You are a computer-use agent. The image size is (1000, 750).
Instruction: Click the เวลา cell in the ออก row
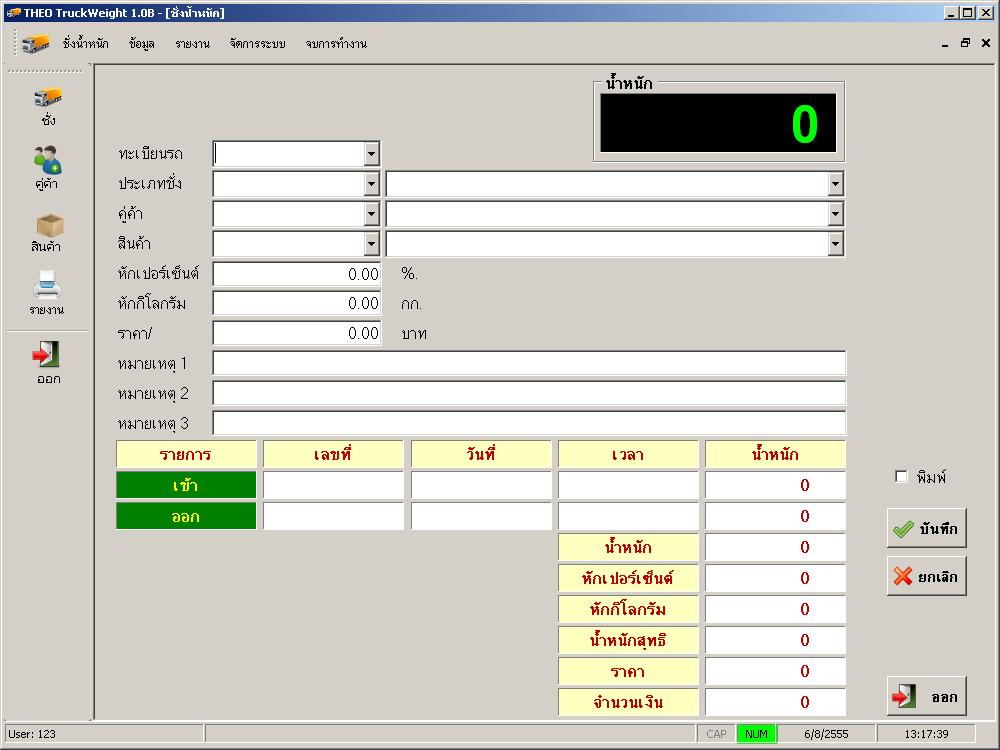coord(628,516)
